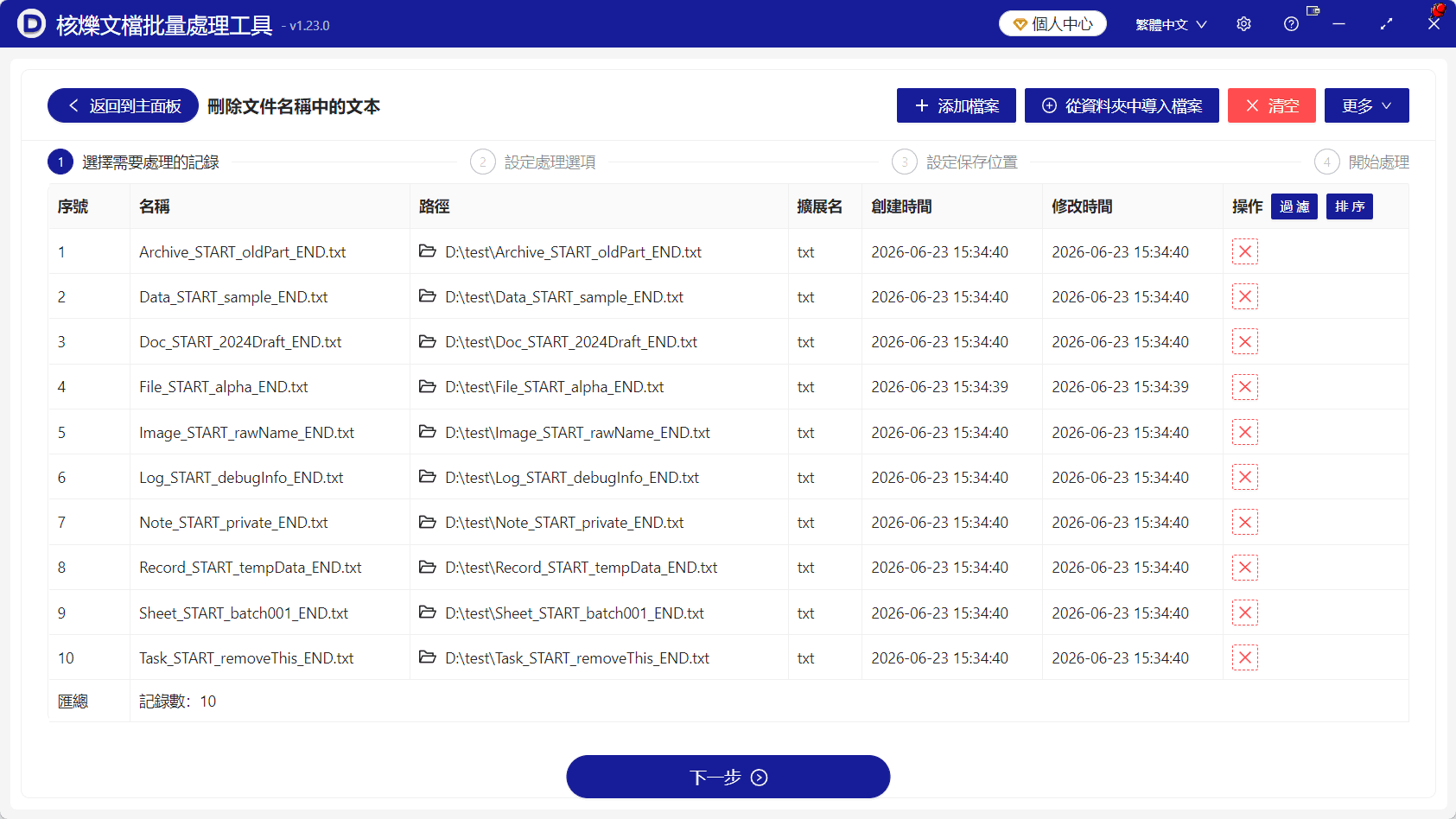The image size is (1456, 819).
Task: Open folder icon beside Data_START_sample path
Action: tap(427, 296)
